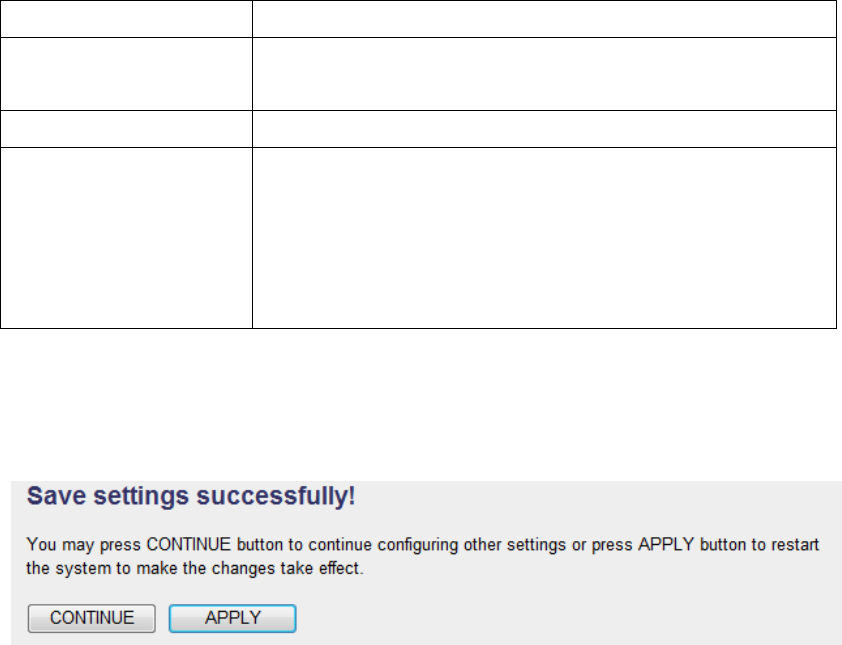Click the top-left empty table cell
The image size is (842, 645).
click(x=125, y=19)
